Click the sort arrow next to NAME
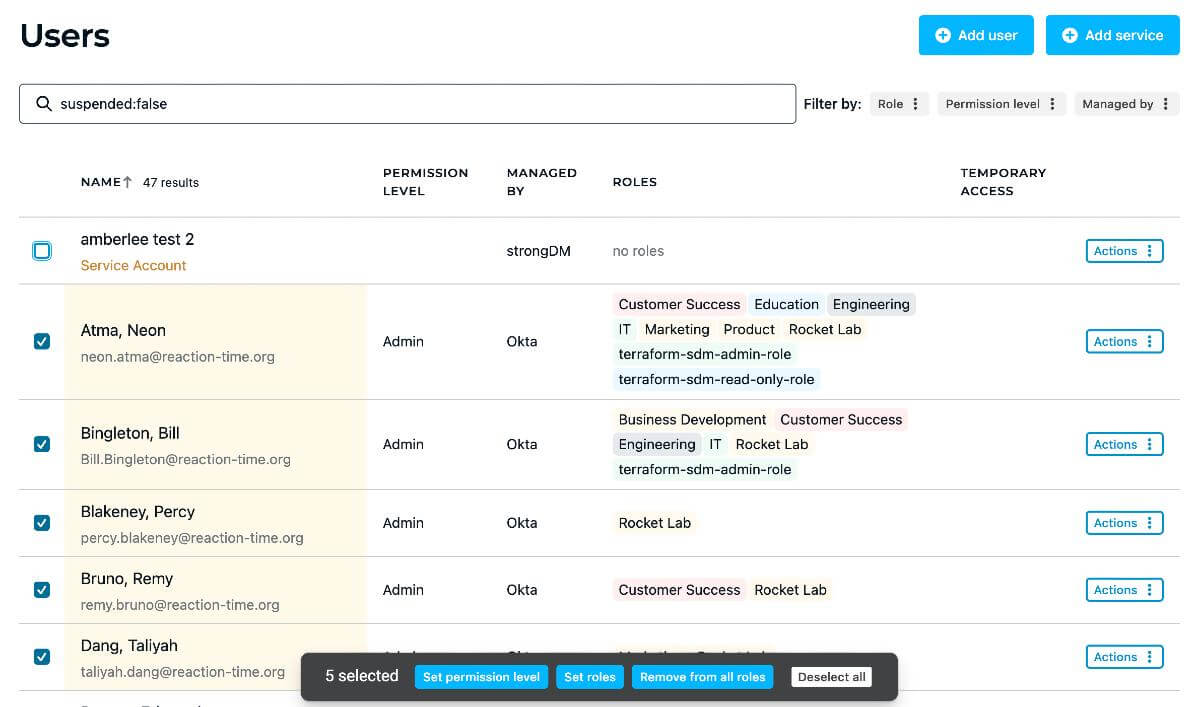1200x707 pixels. point(126,181)
